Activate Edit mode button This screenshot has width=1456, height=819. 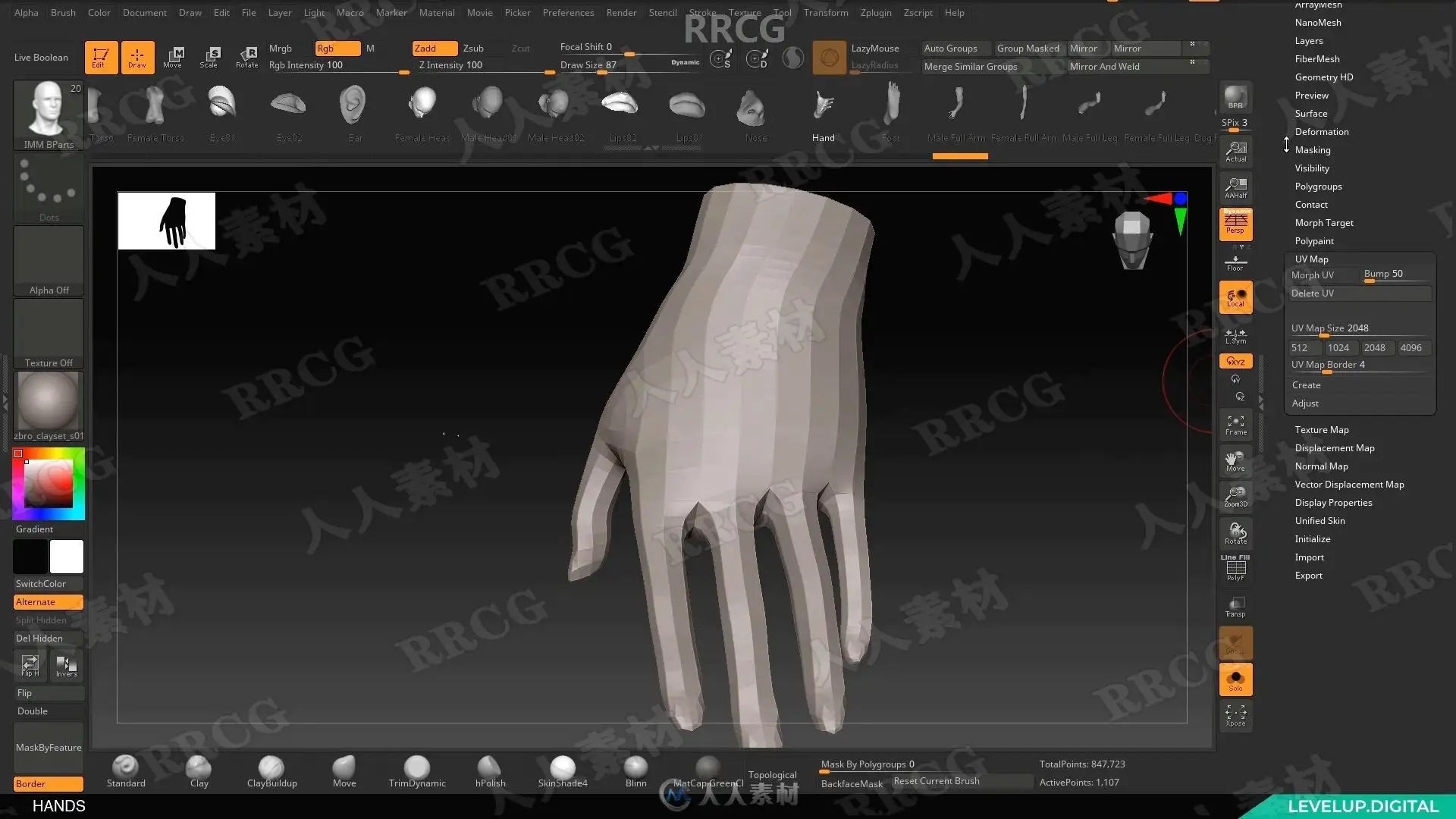tap(100, 57)
